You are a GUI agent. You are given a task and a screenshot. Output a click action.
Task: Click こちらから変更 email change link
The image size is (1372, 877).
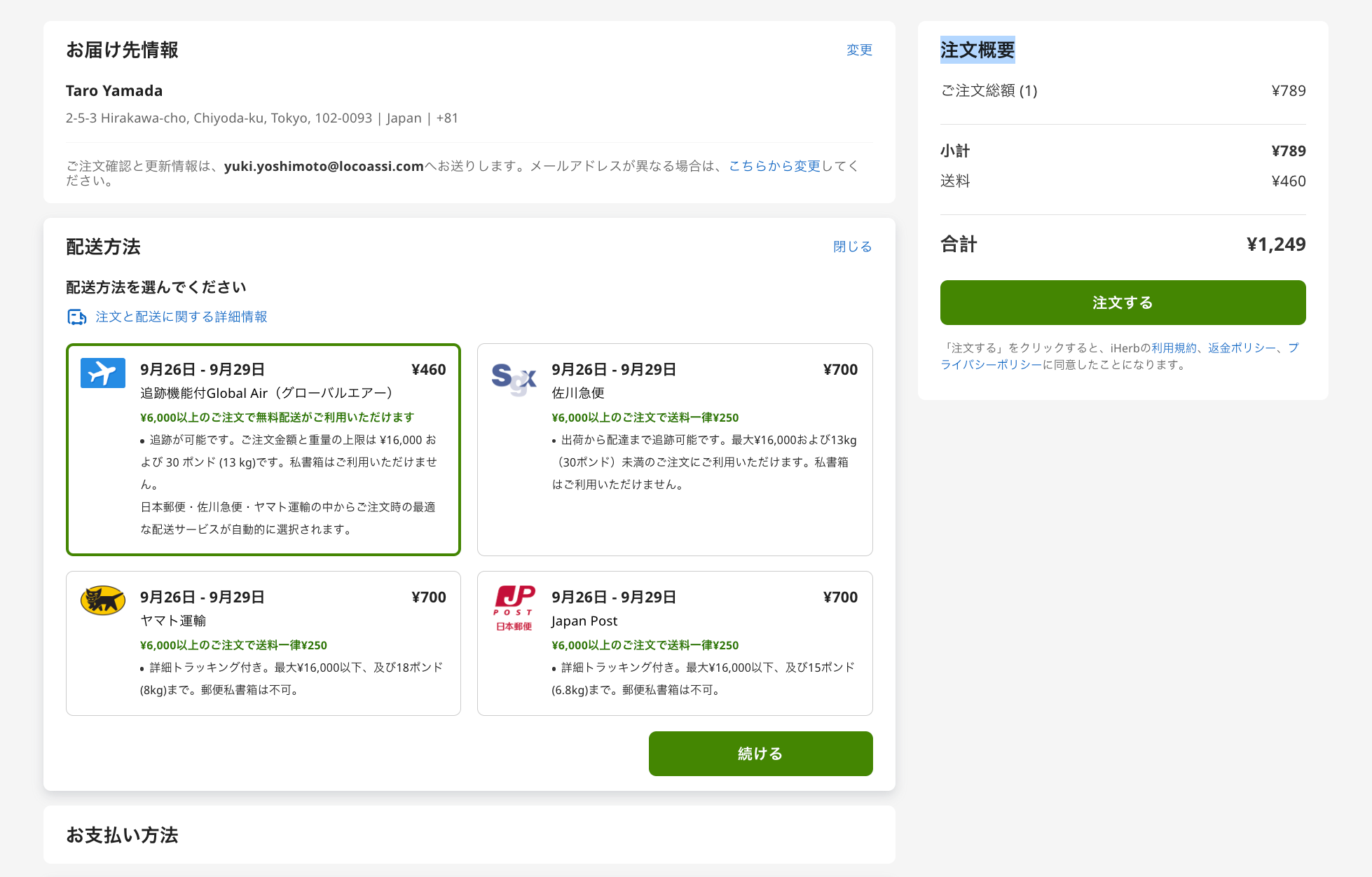pos(774,166)
